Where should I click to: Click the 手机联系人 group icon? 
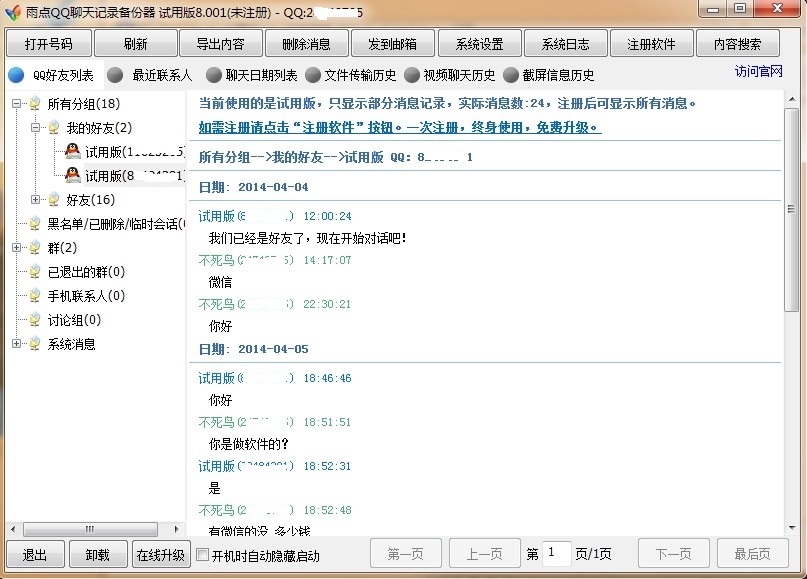[x=35, y=296]
